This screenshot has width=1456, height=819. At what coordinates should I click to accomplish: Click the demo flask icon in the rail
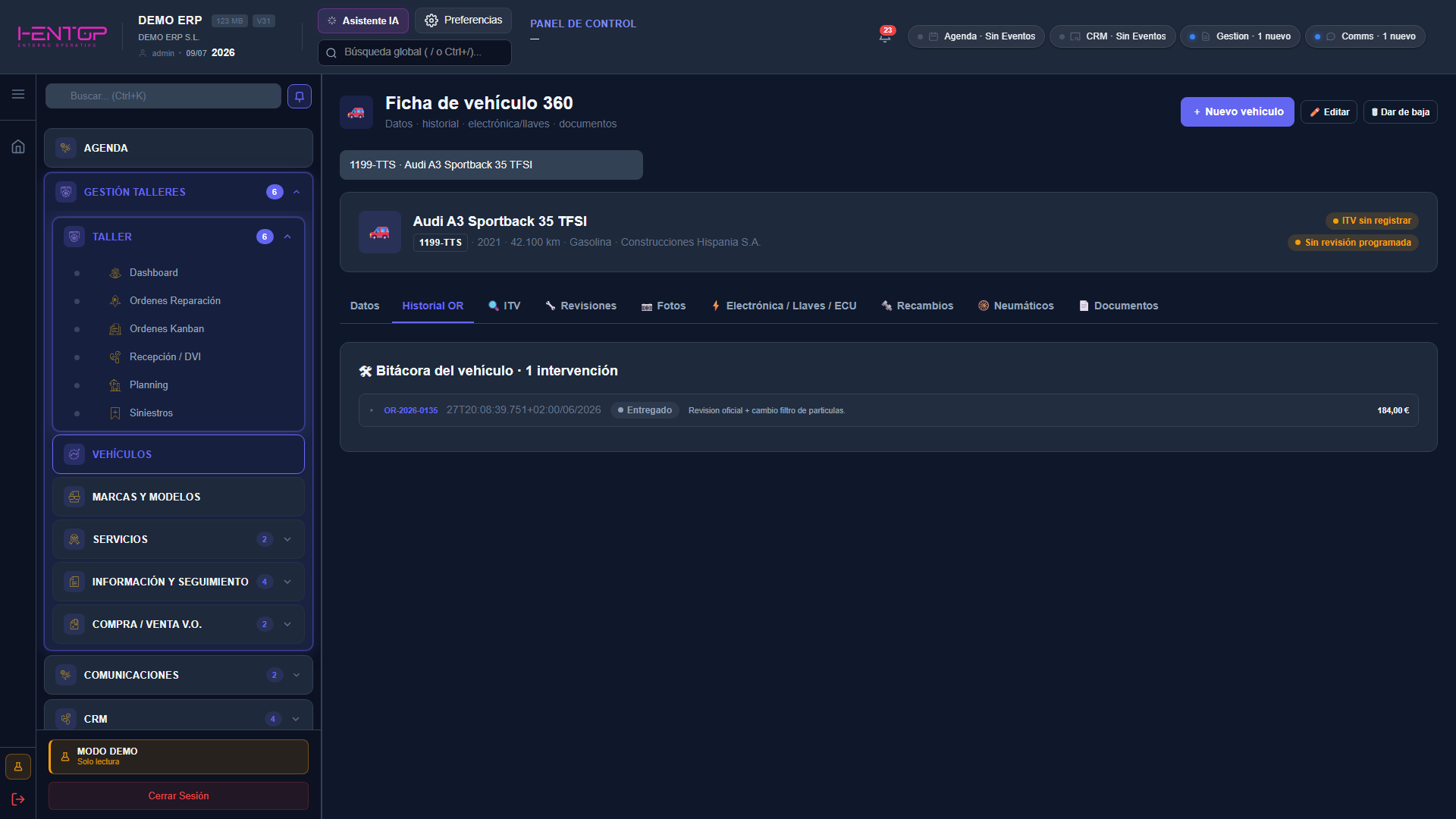pyautogui.click(x=18, y=767)
